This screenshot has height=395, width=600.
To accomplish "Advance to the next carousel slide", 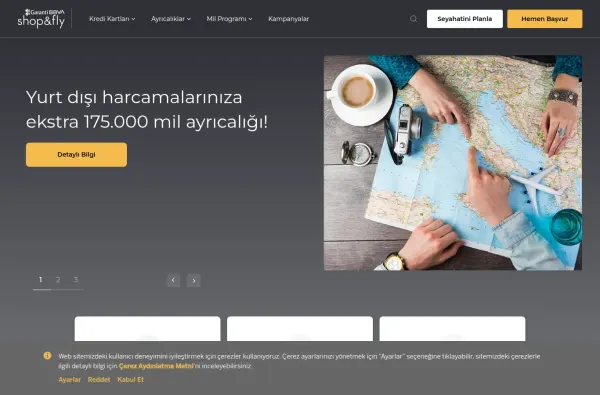I will [194, 280].
